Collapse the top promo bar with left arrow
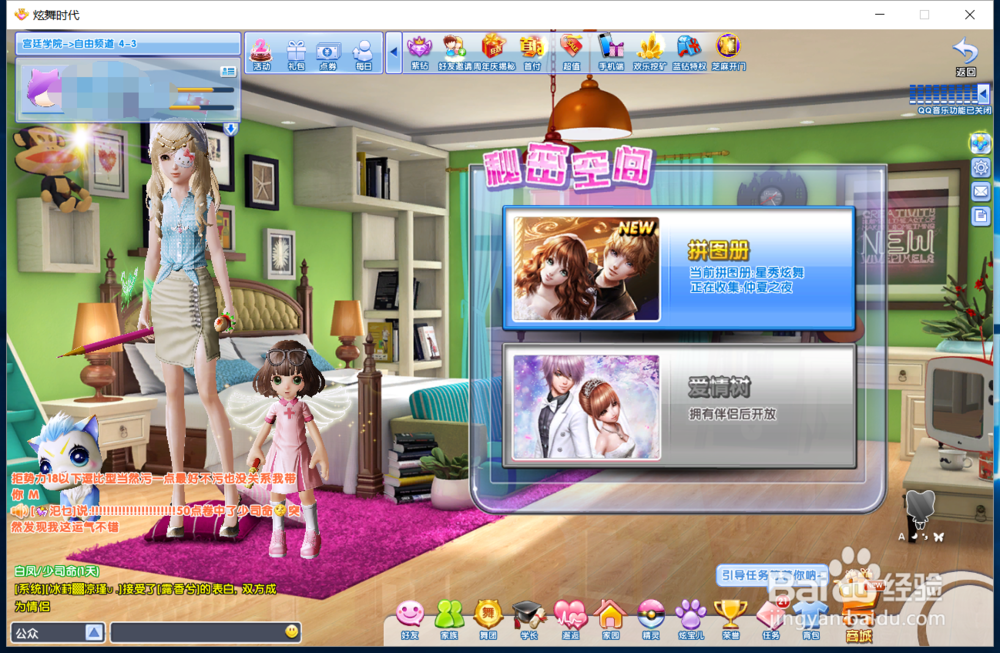Image resolution: width=1000 pixels, height=653 pixels. point(393,52)
